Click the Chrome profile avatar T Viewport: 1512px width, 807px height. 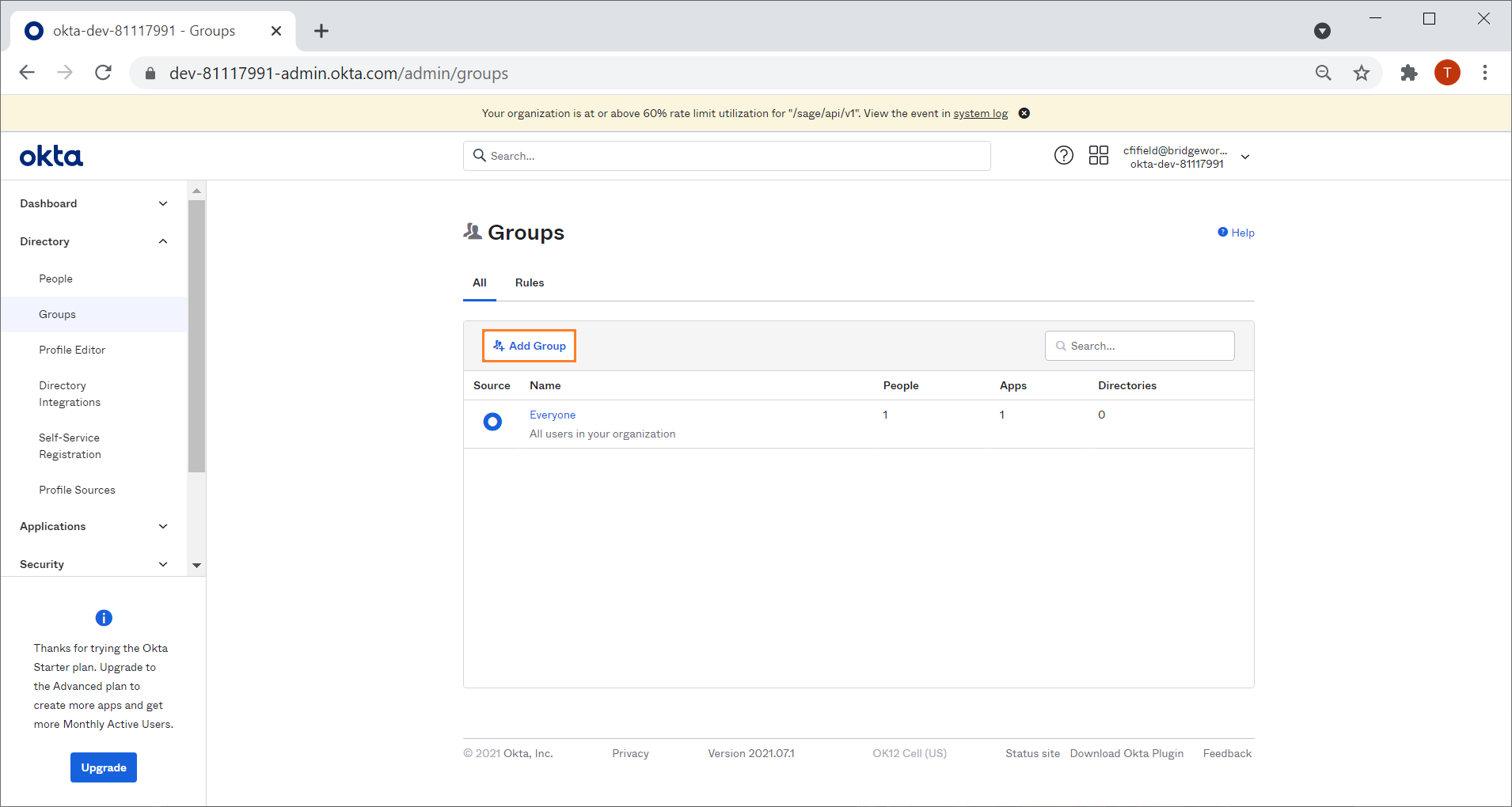[1447, 73]
